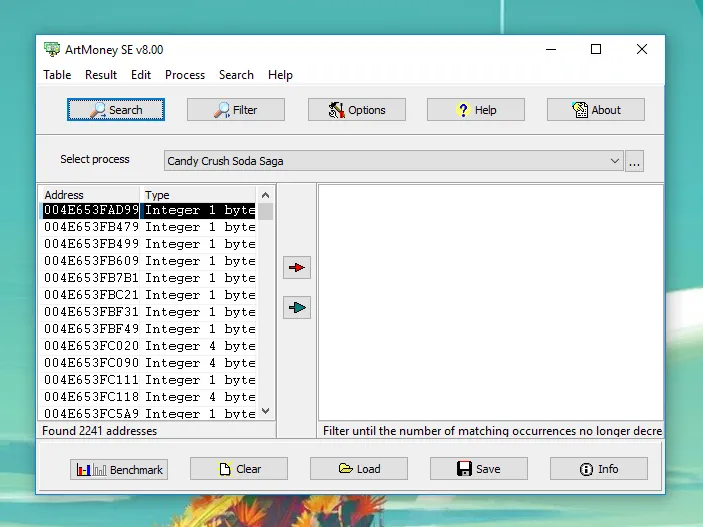703x527 pixels.
Task: Minimize the ArtMoney window
Action: tap(551, 49)
